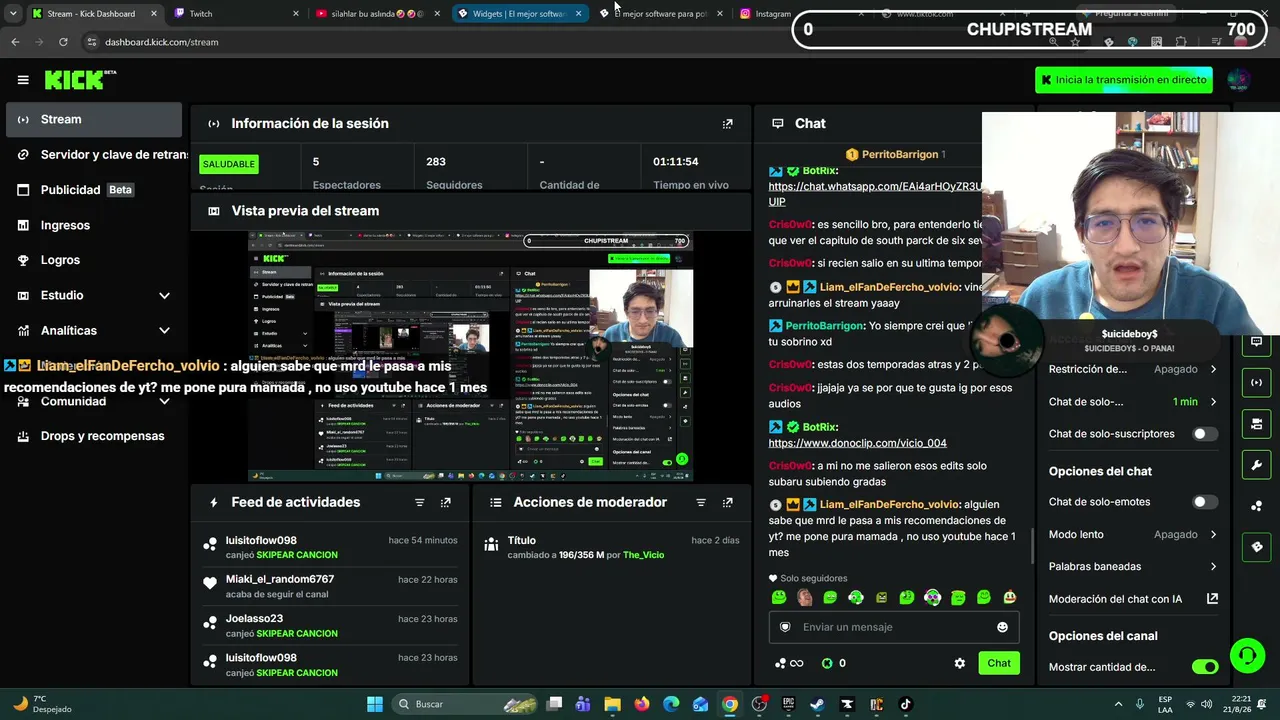Toggle Chat de solo-emotes switch

pyautogui.click(x=1205, y=502)
